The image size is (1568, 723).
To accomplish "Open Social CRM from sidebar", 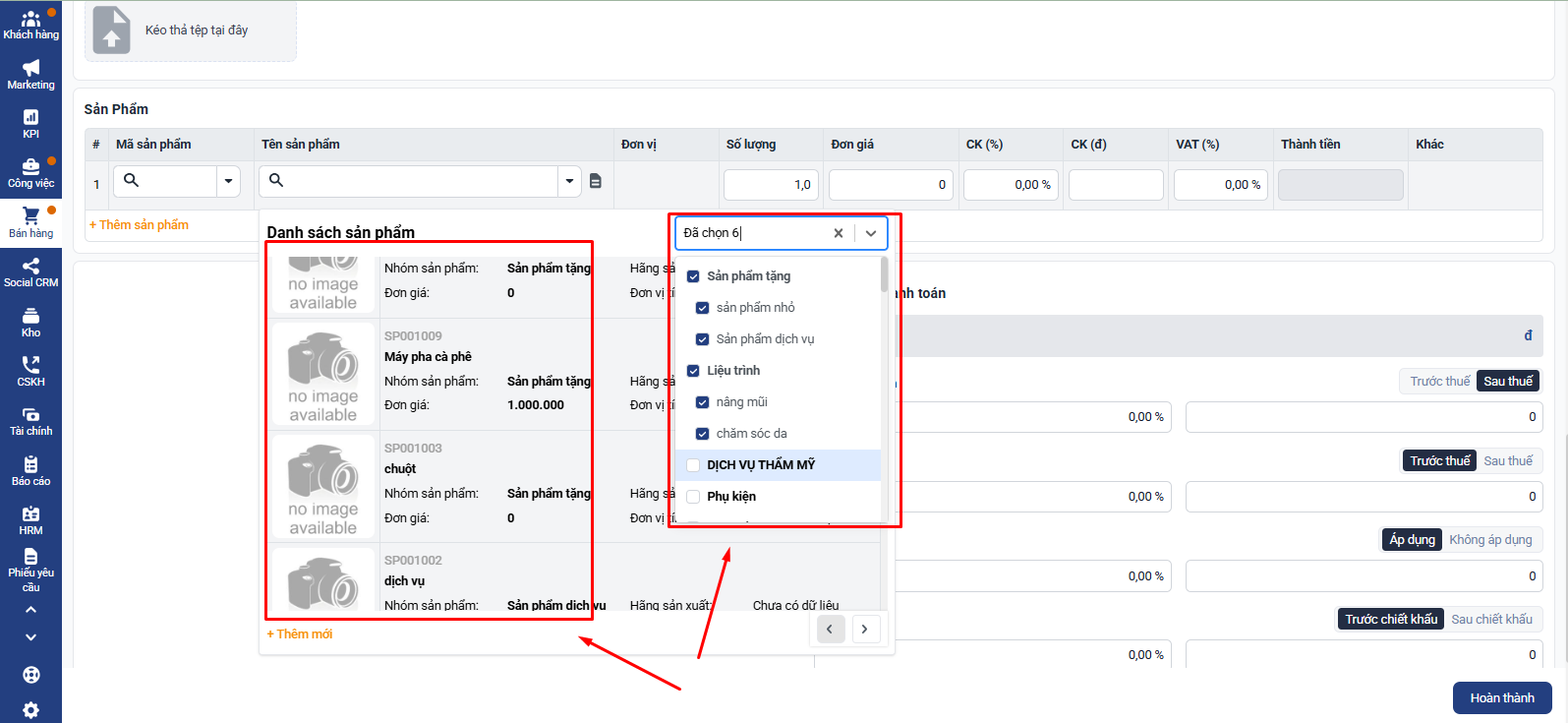I will coord(30,272).
